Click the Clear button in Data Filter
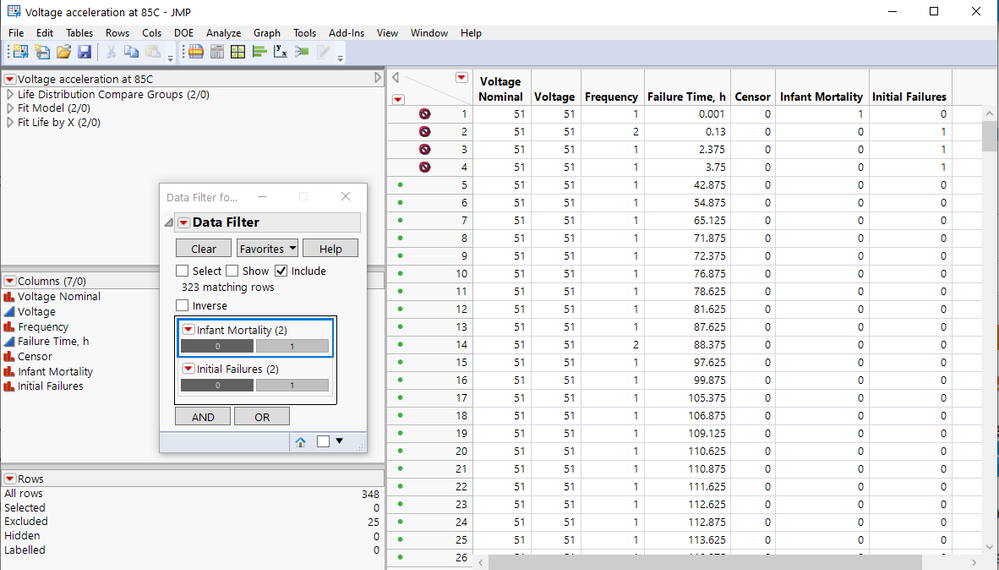 [x=203, y=248]
